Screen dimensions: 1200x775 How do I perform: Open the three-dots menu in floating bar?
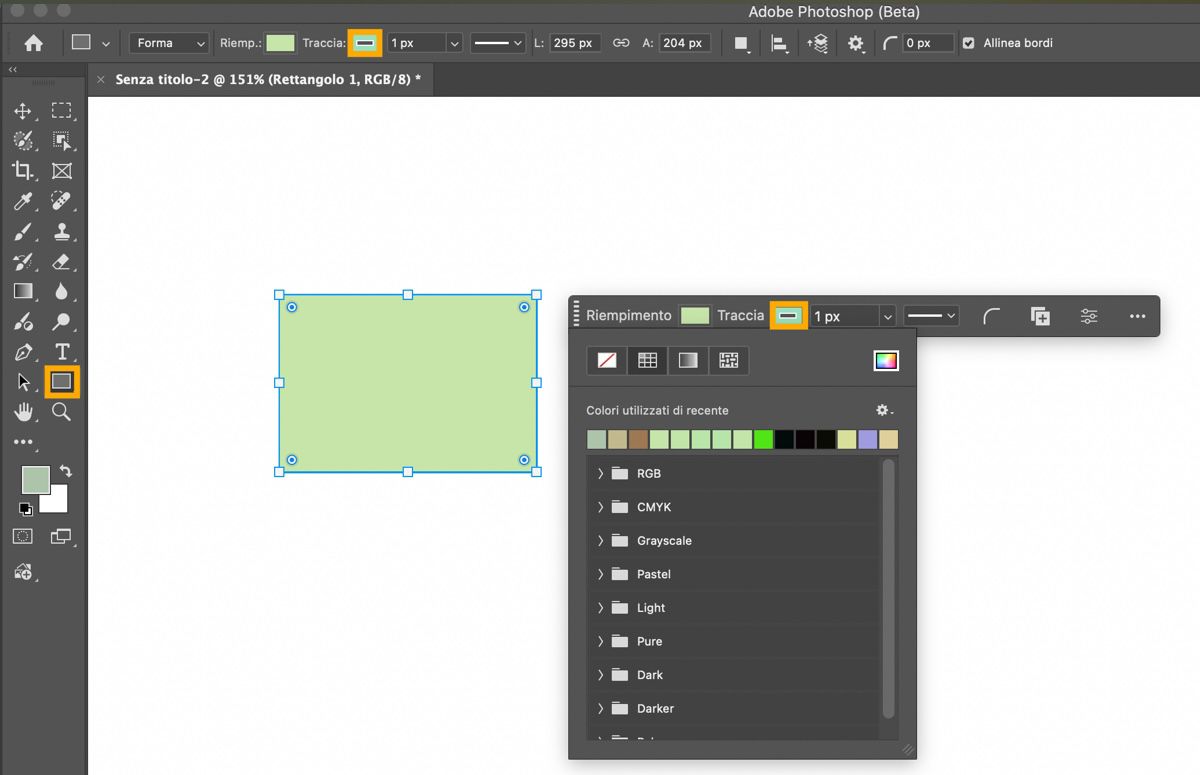click(1137, 316)
